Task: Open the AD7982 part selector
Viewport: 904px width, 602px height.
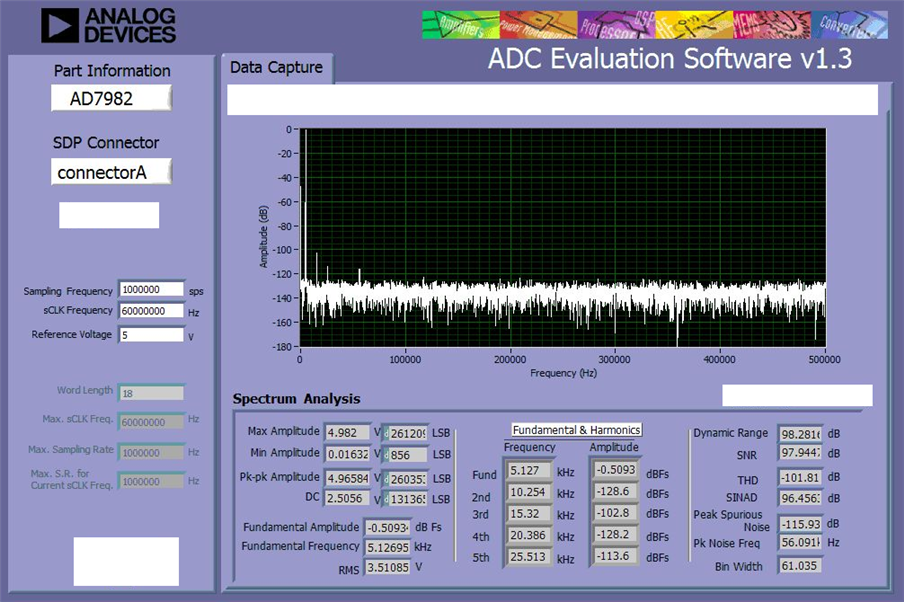Action: [111, 98]
